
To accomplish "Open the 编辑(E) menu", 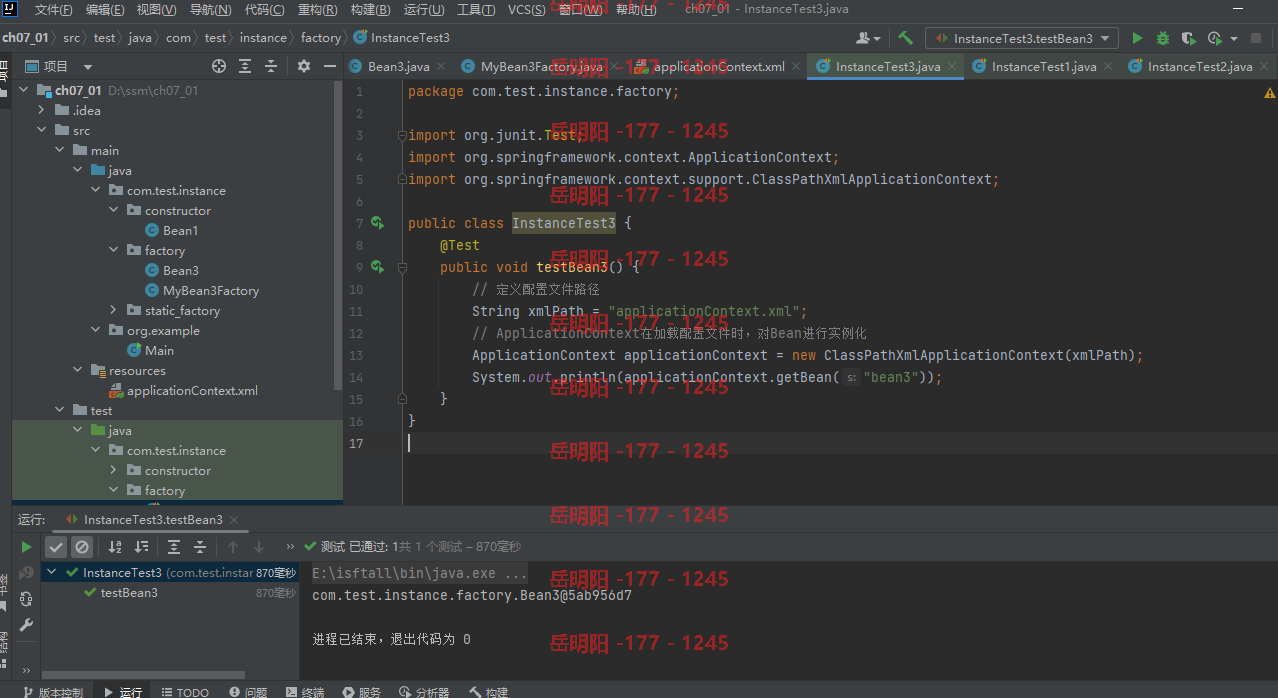I will tap(105, 10).
